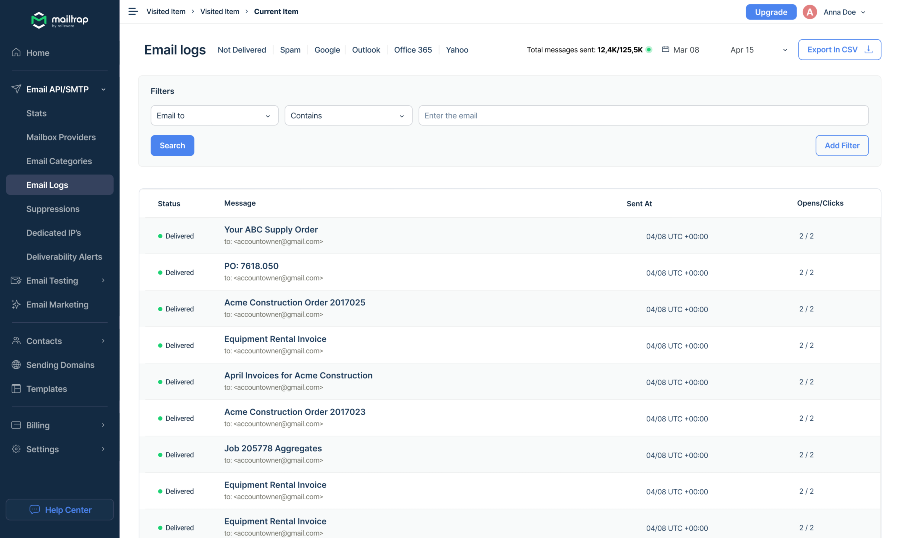The image size is (900, 538).
Task: Click the Anna Doe avatar icon
Action: point(810,12)
